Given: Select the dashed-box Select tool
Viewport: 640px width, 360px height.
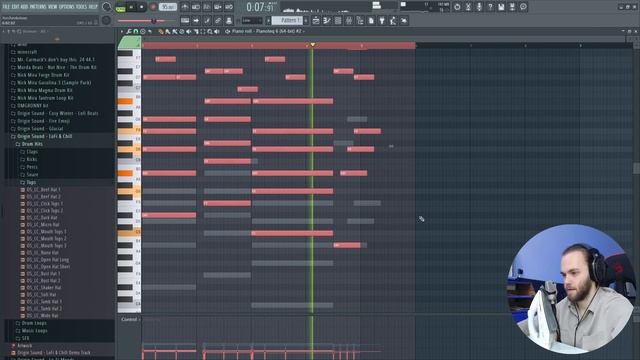Looking at the screenshot, I should tap(203, 31).
